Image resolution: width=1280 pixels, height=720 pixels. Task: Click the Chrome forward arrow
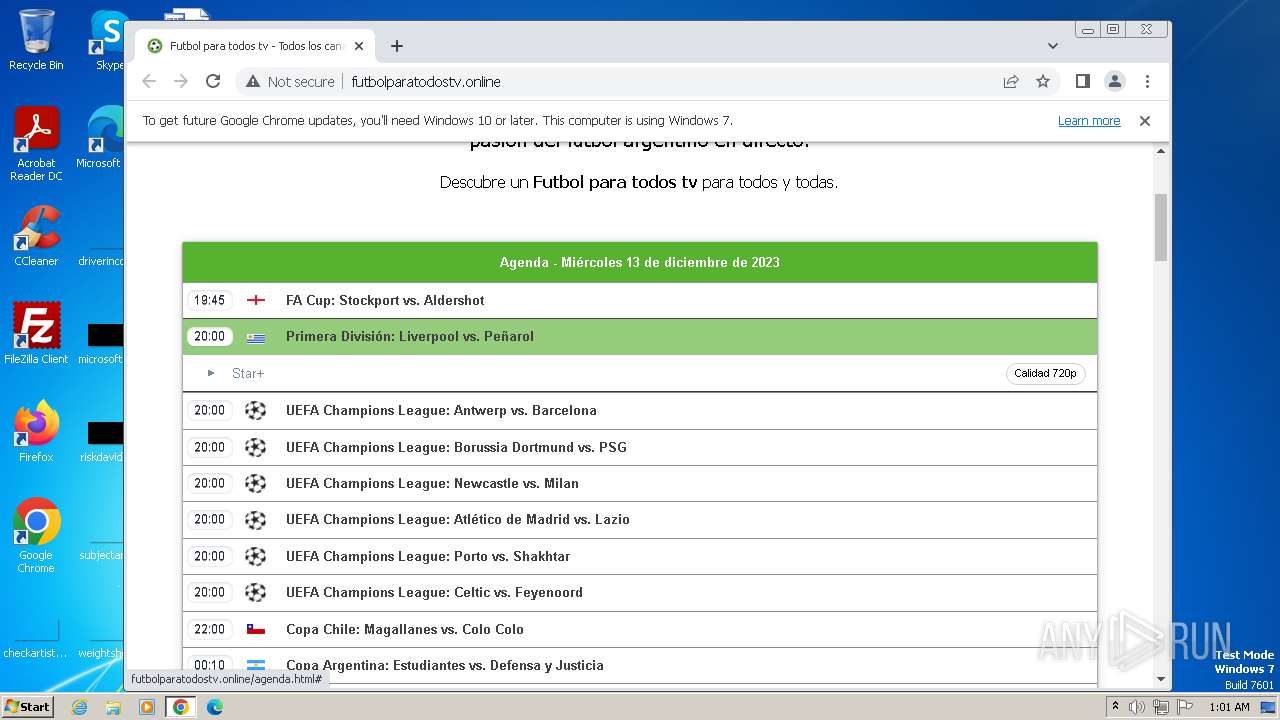click(x=181, y=81)
